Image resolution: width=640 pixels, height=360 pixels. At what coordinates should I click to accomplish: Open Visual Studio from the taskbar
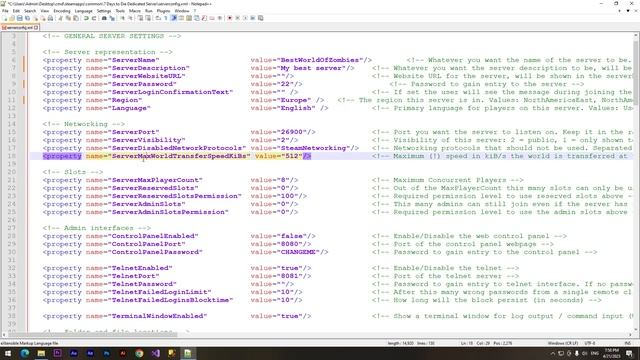point(156,353)
